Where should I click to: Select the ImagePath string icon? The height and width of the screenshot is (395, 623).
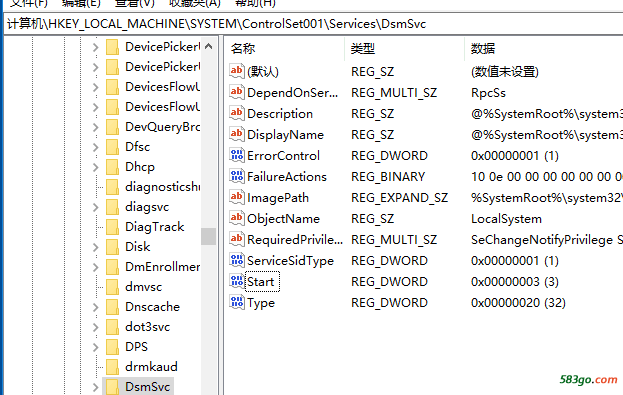coord(237,198)
